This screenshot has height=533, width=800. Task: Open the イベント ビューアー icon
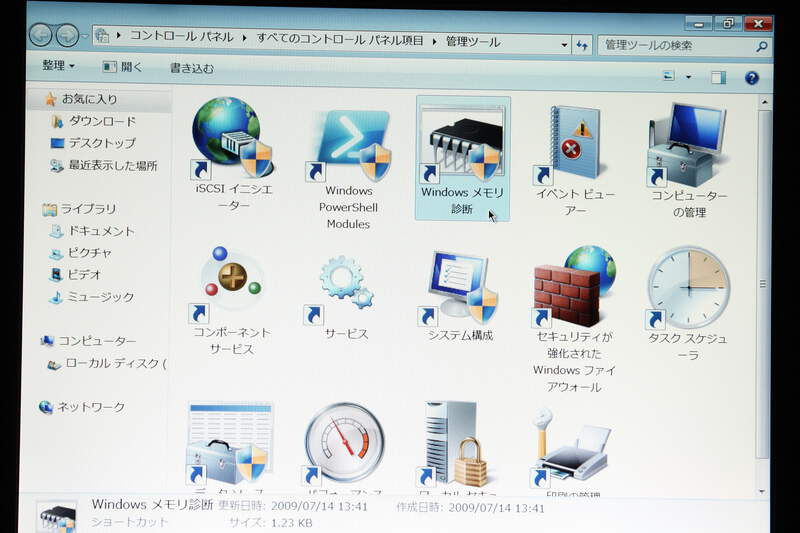click(572, 145)
